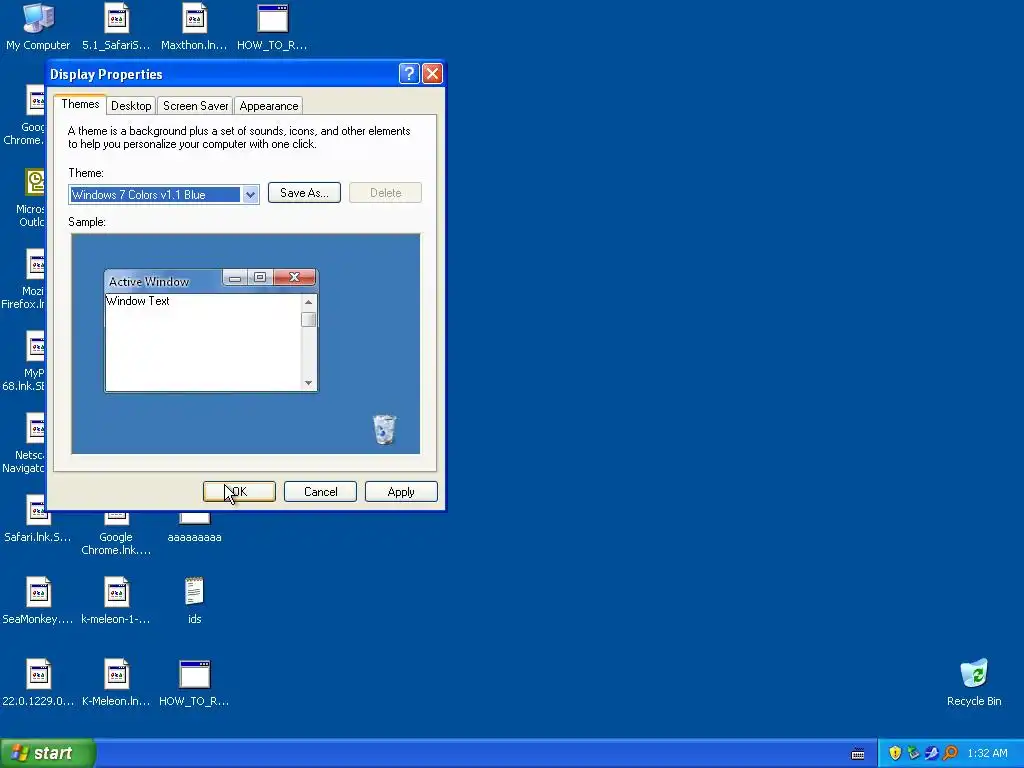
Task: Click the help question mark button
Action: click(409, 74)
